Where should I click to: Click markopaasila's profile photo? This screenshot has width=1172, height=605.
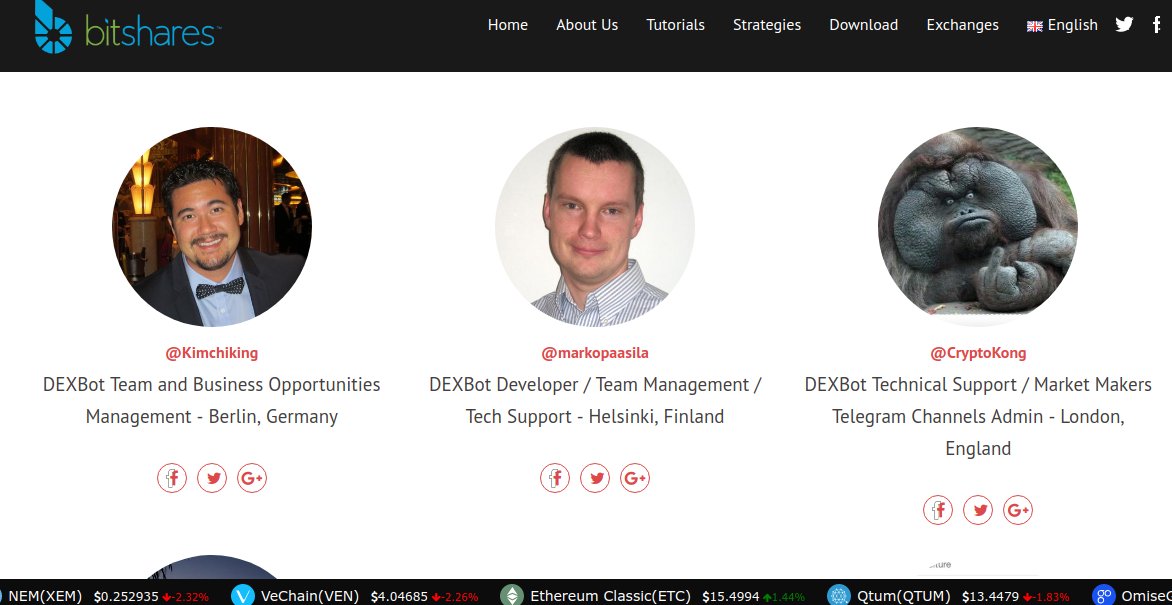point(594,227)
